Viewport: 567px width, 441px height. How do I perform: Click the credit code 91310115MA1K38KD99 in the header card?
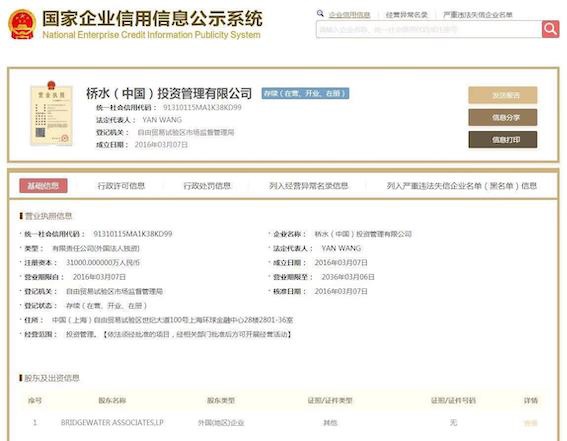[x=202, y=107]
